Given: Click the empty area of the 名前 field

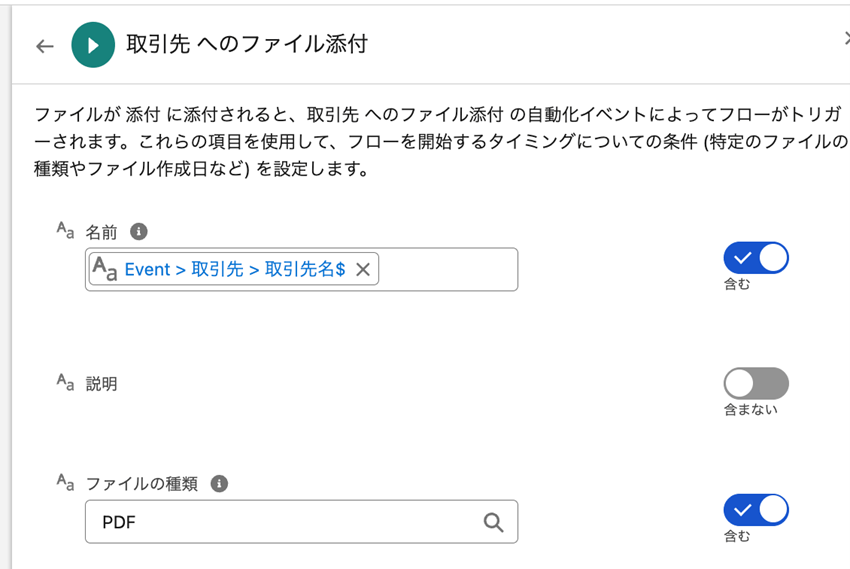Looking at the screenshot, I should 448,269.
